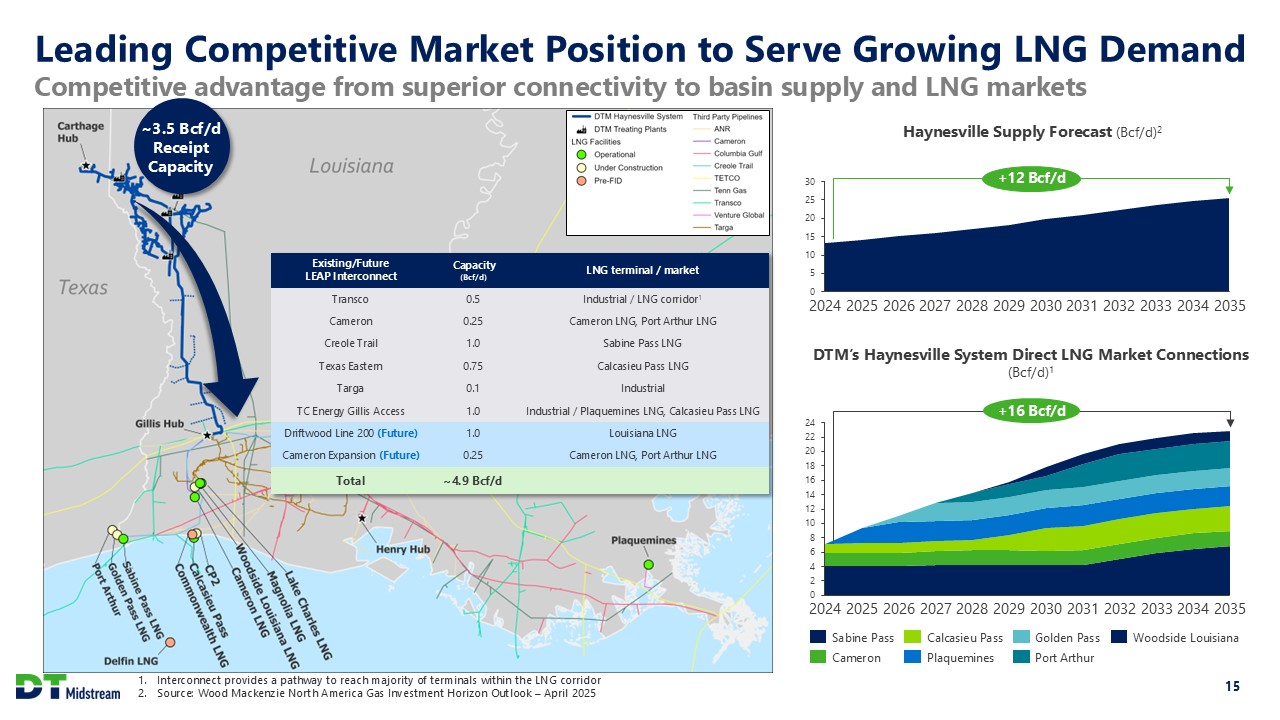Select the Sabine Pass legend swatch
The height and width of the screenshot is (720, 1280).
click(818, 637)
